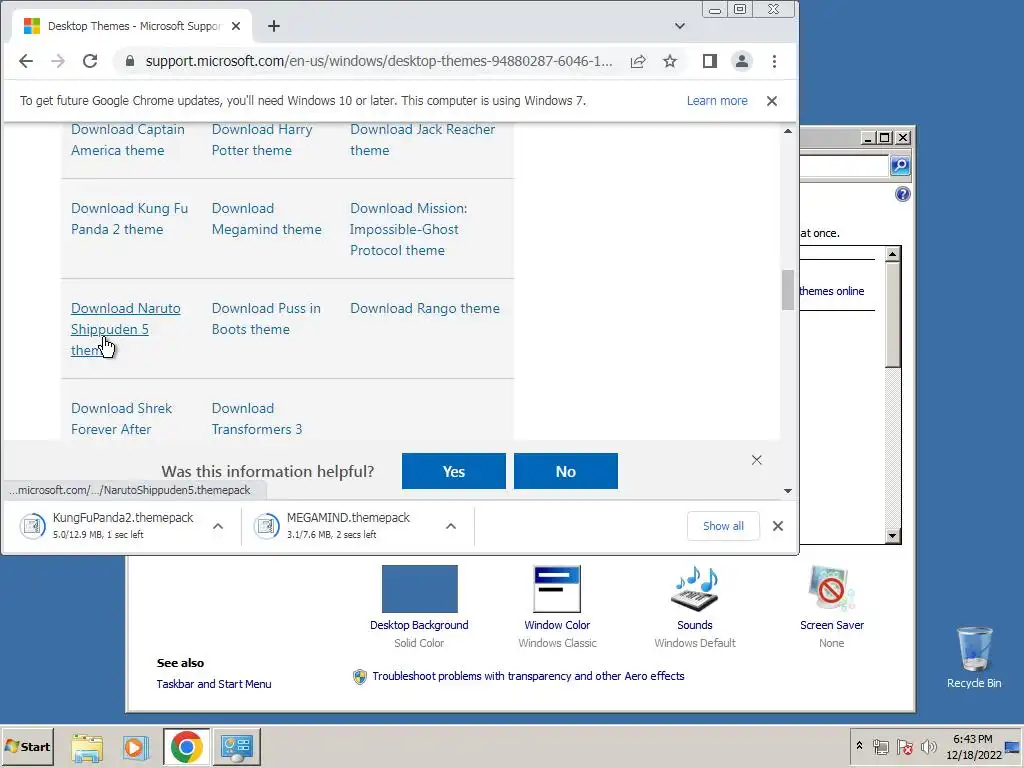
Task: Switch to Chrome via its taskbar icon
Action: [187, 747]
